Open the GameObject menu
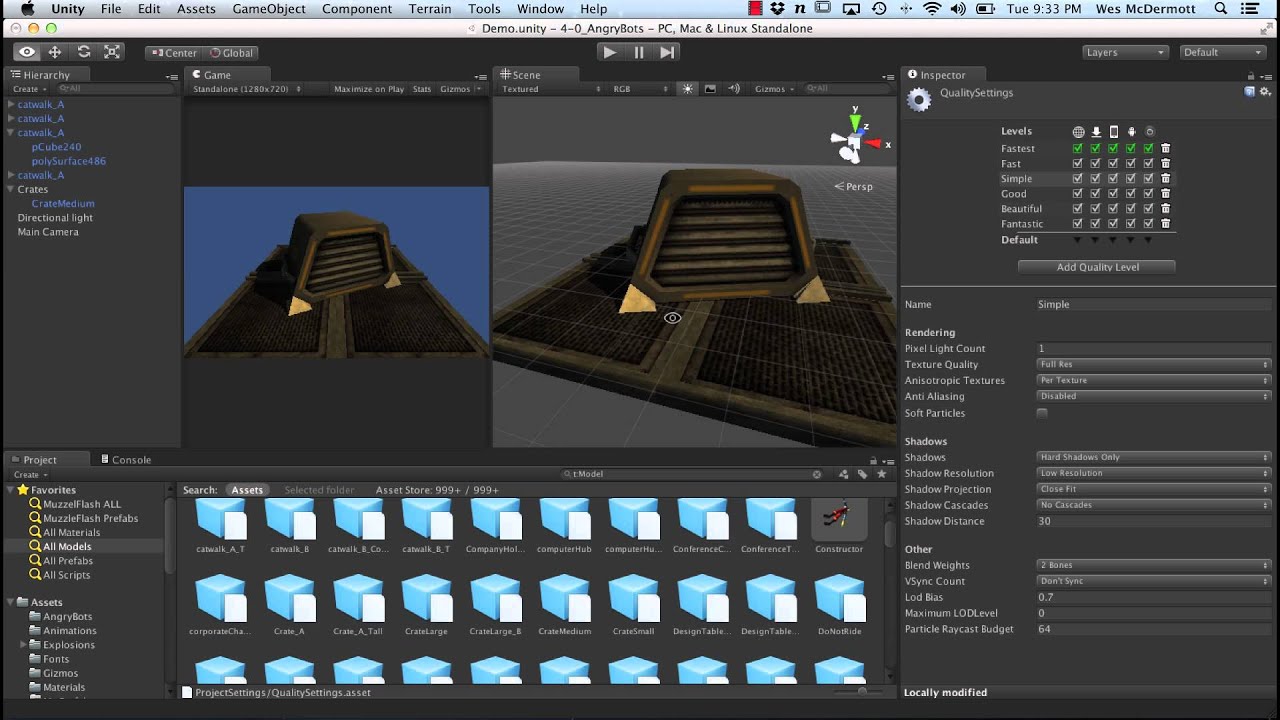Viewport: 1280px width, 720px height. coord(269,9)
